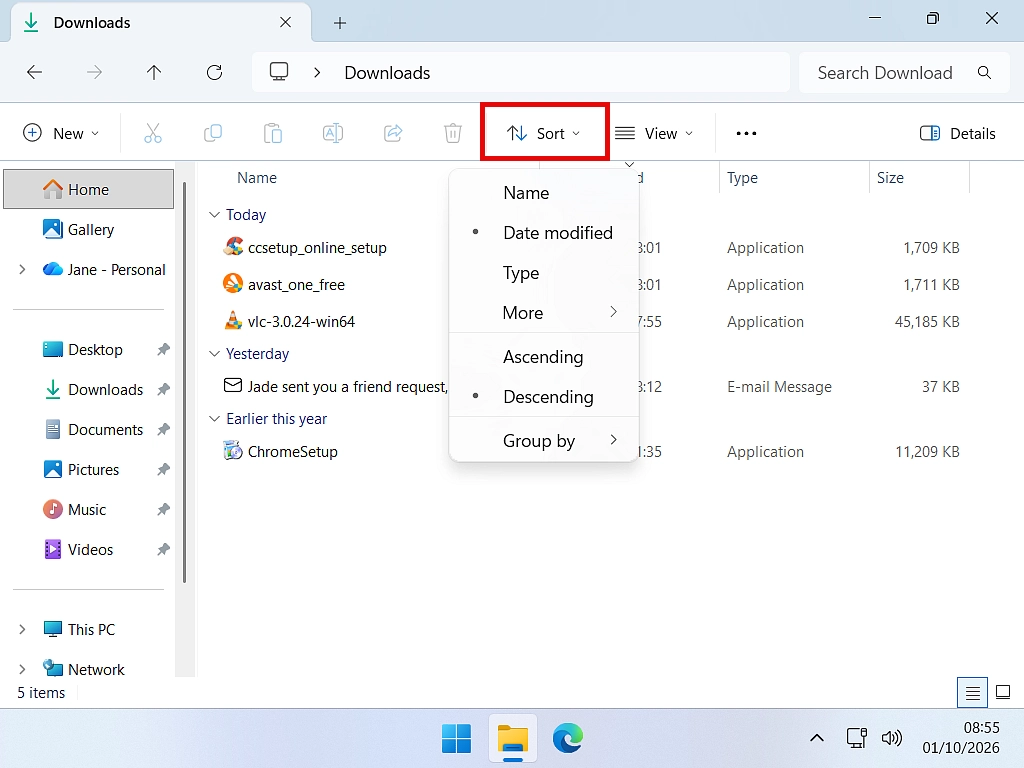Open Microsoft Edge from the taskbar

tap(568, 739)
